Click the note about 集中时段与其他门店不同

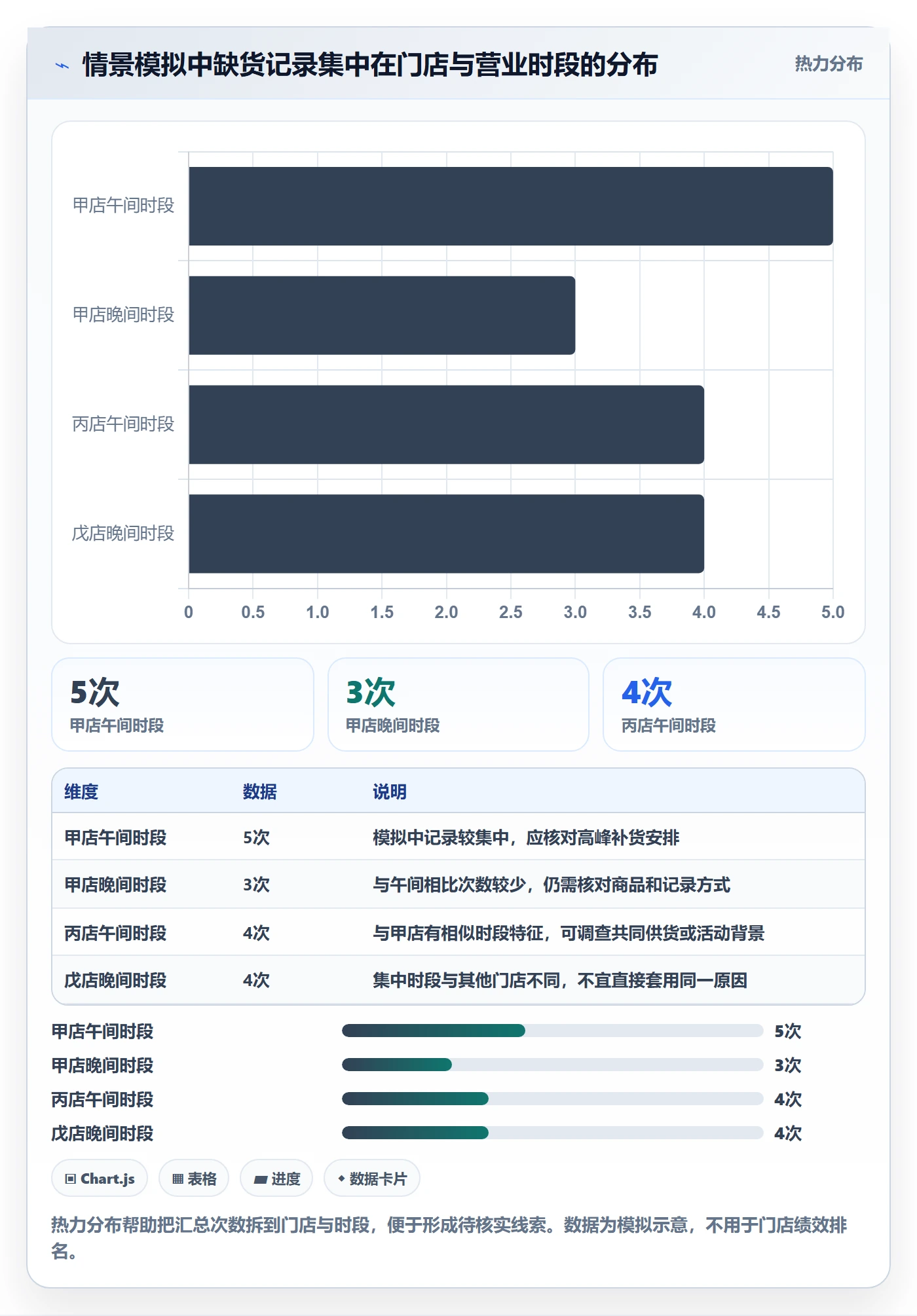click(x=560, y=980)
